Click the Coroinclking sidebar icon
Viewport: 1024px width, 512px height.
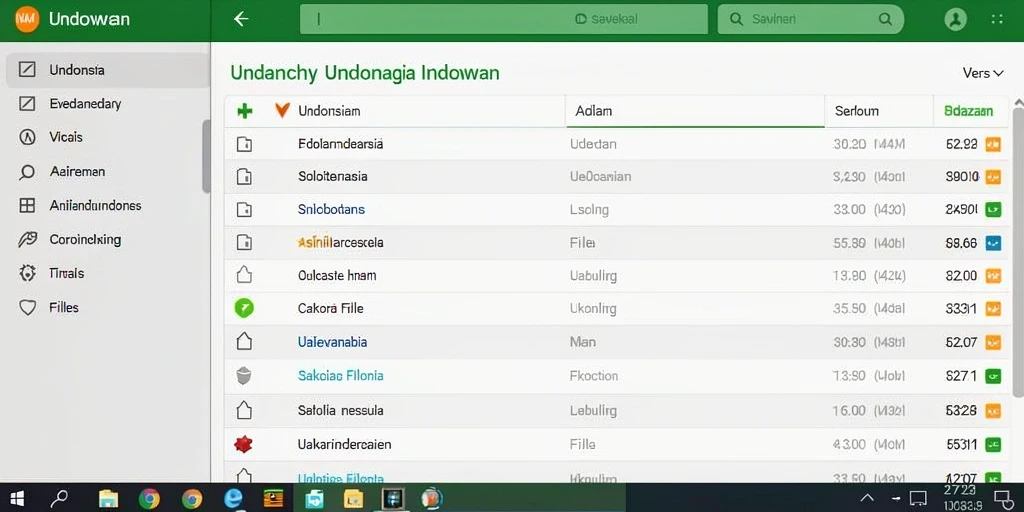tap(27, 240)
